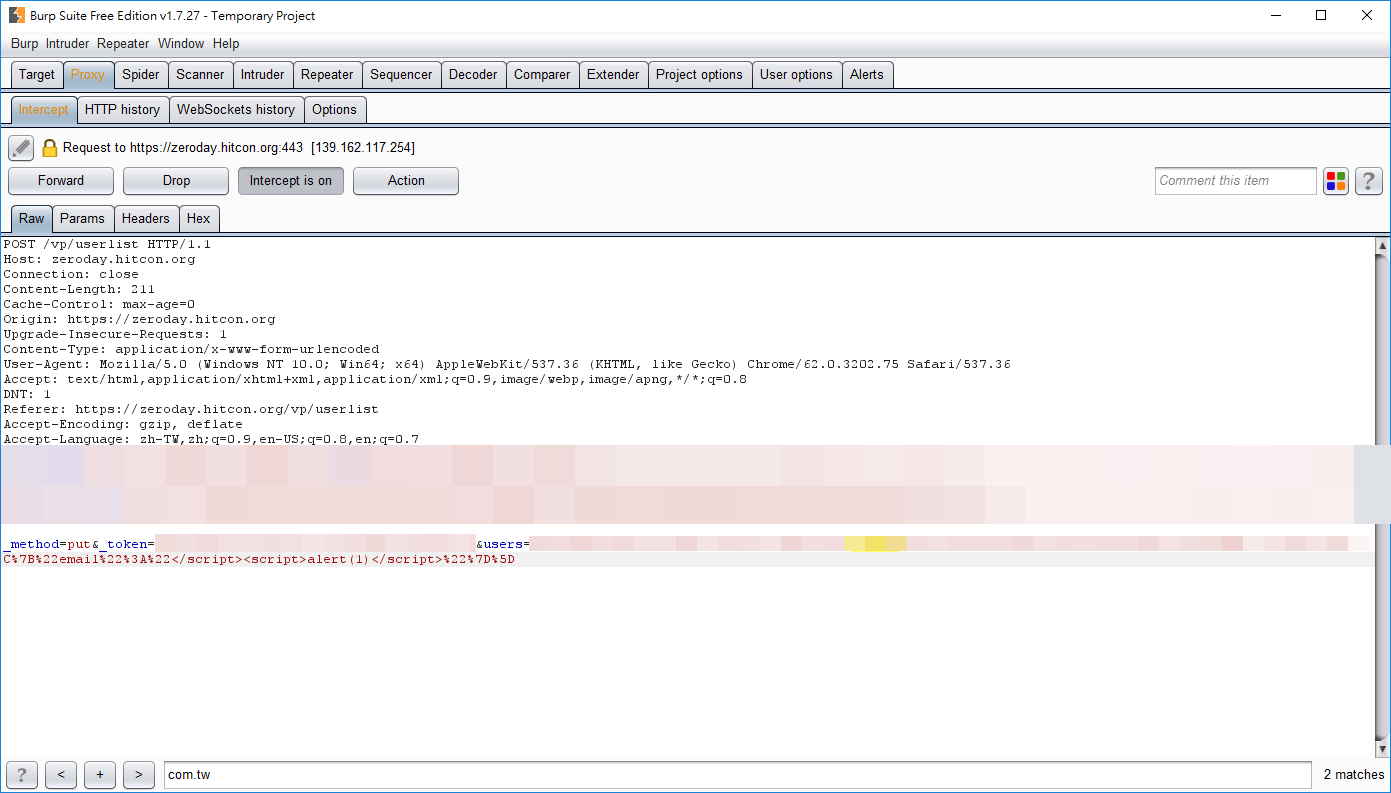Click the 2 matches search count
This screenshot has height=793, width=1391.
pos(1354,775)
